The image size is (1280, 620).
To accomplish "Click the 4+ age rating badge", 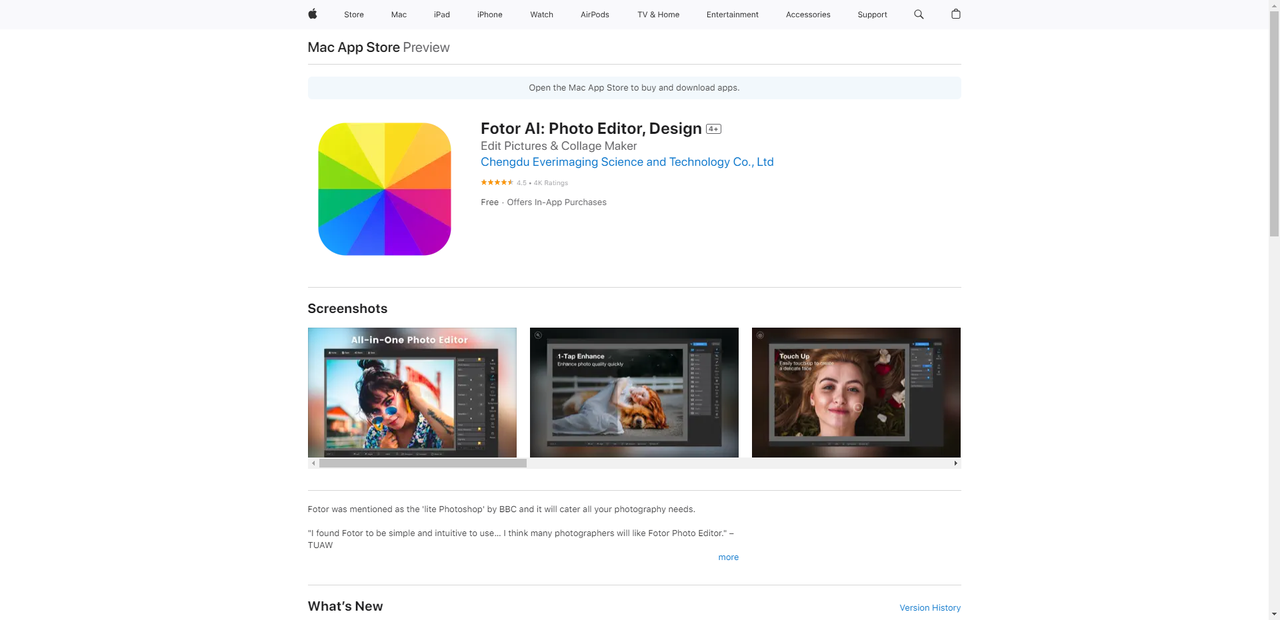I will click(x=714, y=129).
